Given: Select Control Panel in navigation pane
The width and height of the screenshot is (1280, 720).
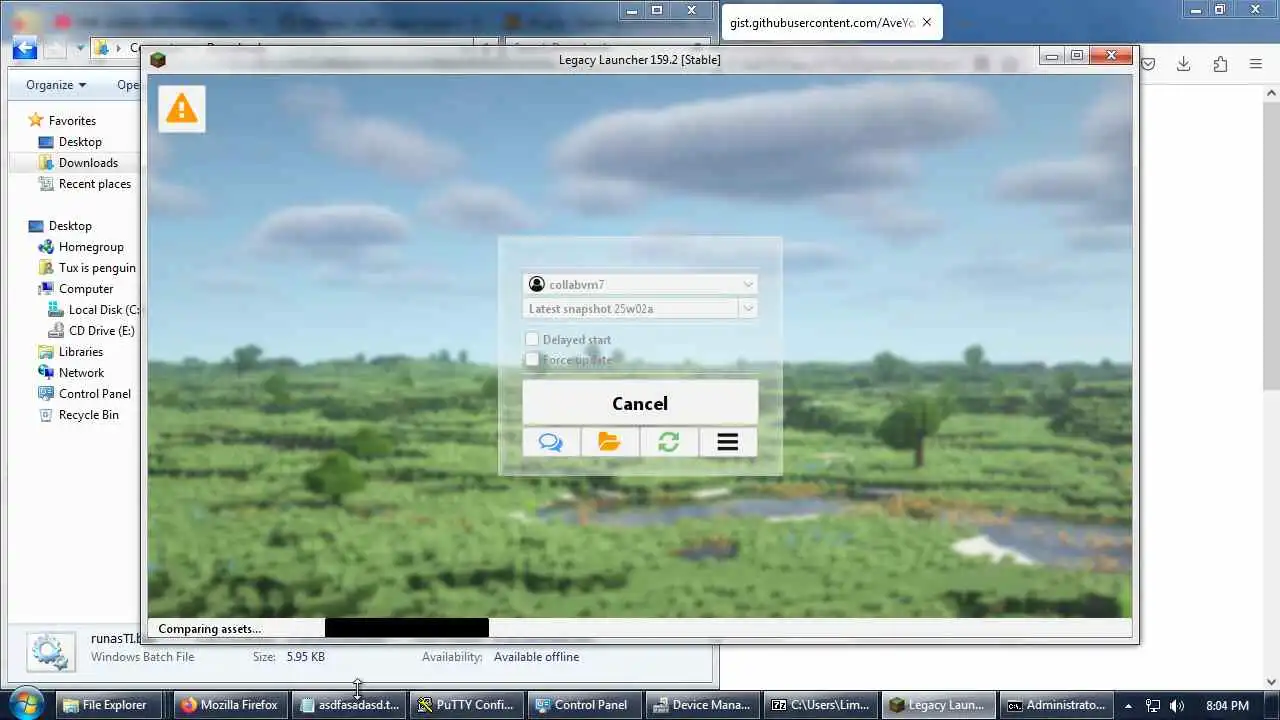Looking at the screenshot, I should pos(95,394).
